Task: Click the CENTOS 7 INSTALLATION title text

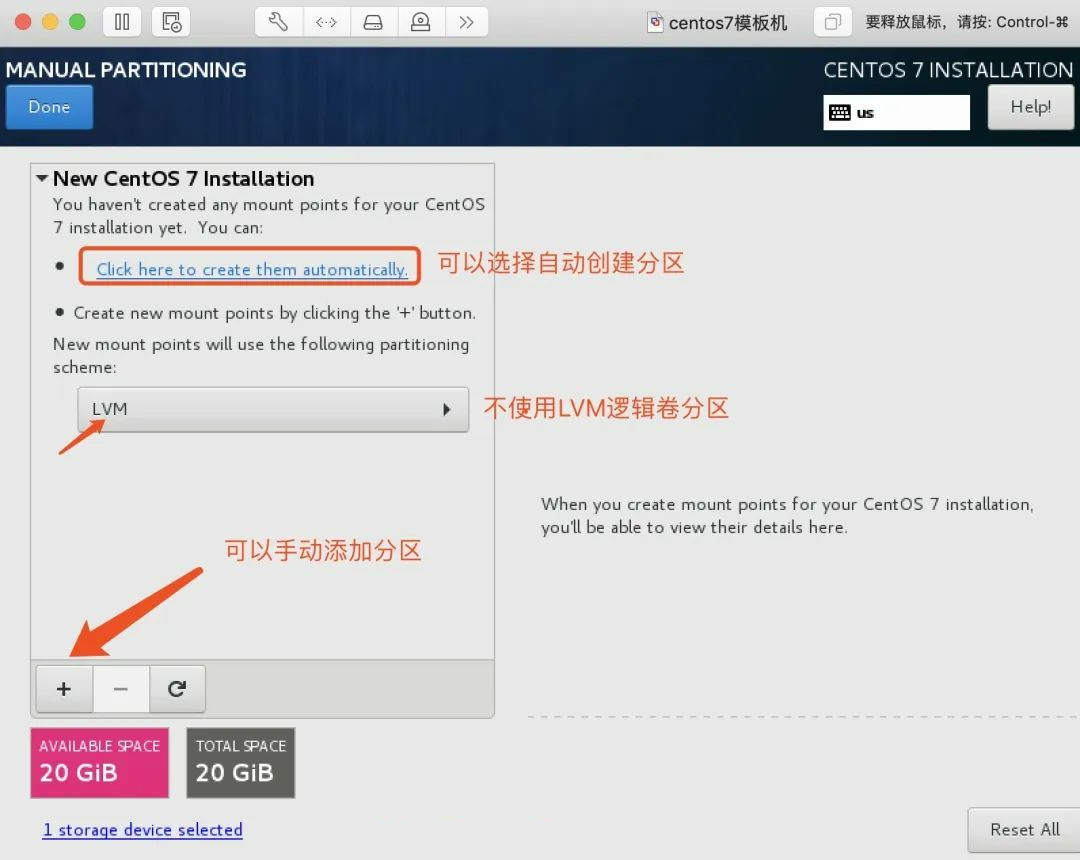Action: tap(948, 70)
